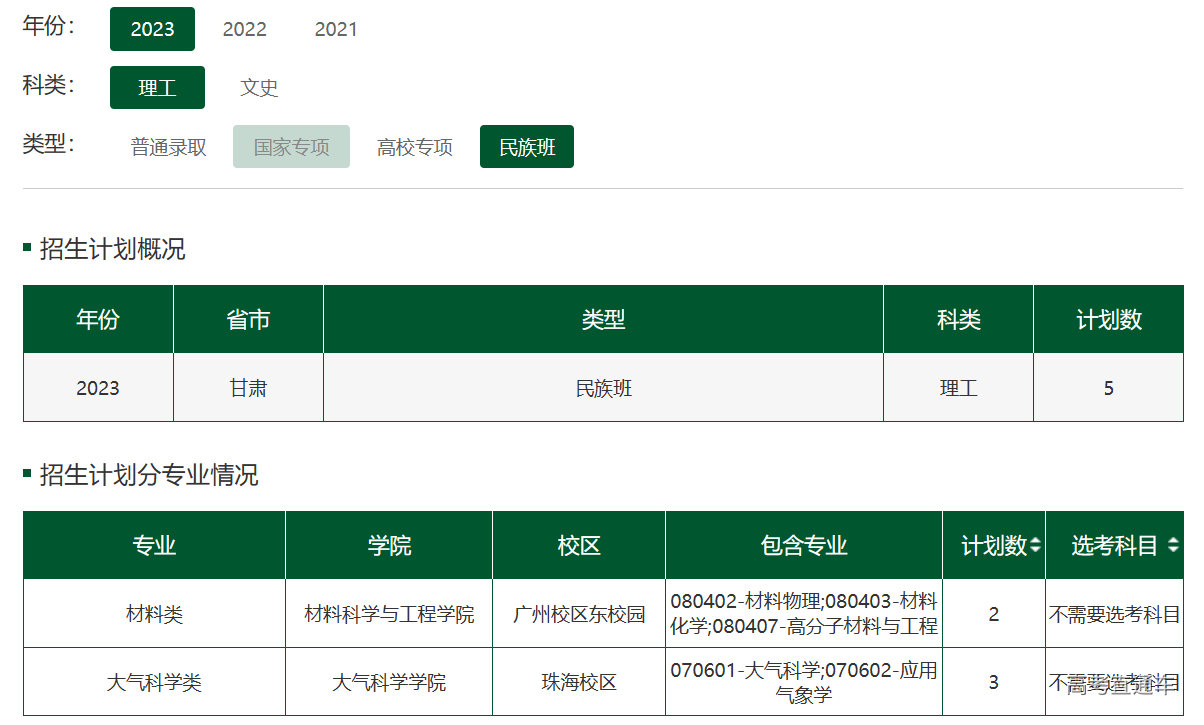Viewport: 1204px width, 725px height.
Task: Select the 2023 year filter
Action: pyautogui.click(x=152, y=29)
